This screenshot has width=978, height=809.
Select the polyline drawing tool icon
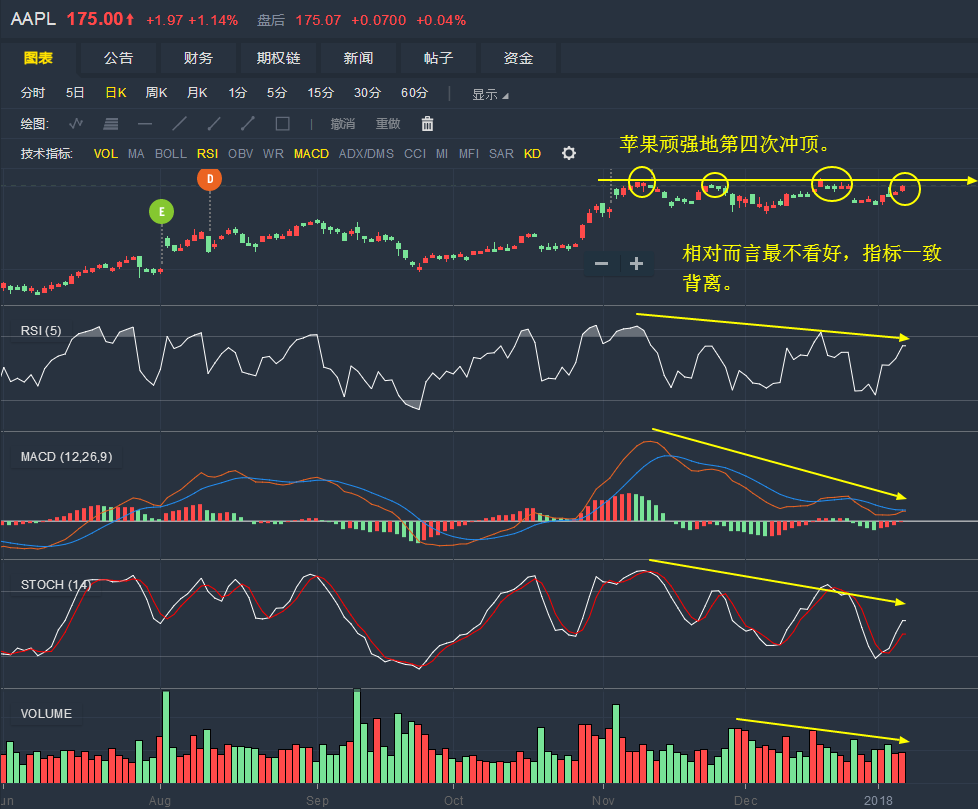click(x=76, y=124)
